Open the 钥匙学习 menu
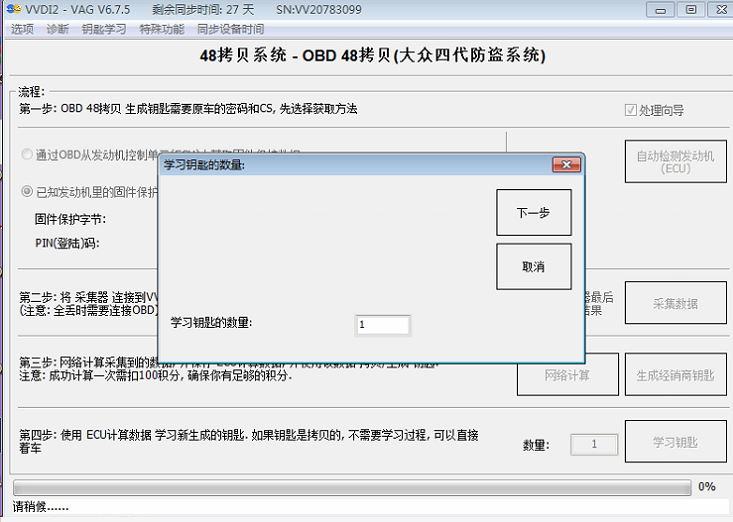Viewport: 733px width, 522px height. pos(103,29)
